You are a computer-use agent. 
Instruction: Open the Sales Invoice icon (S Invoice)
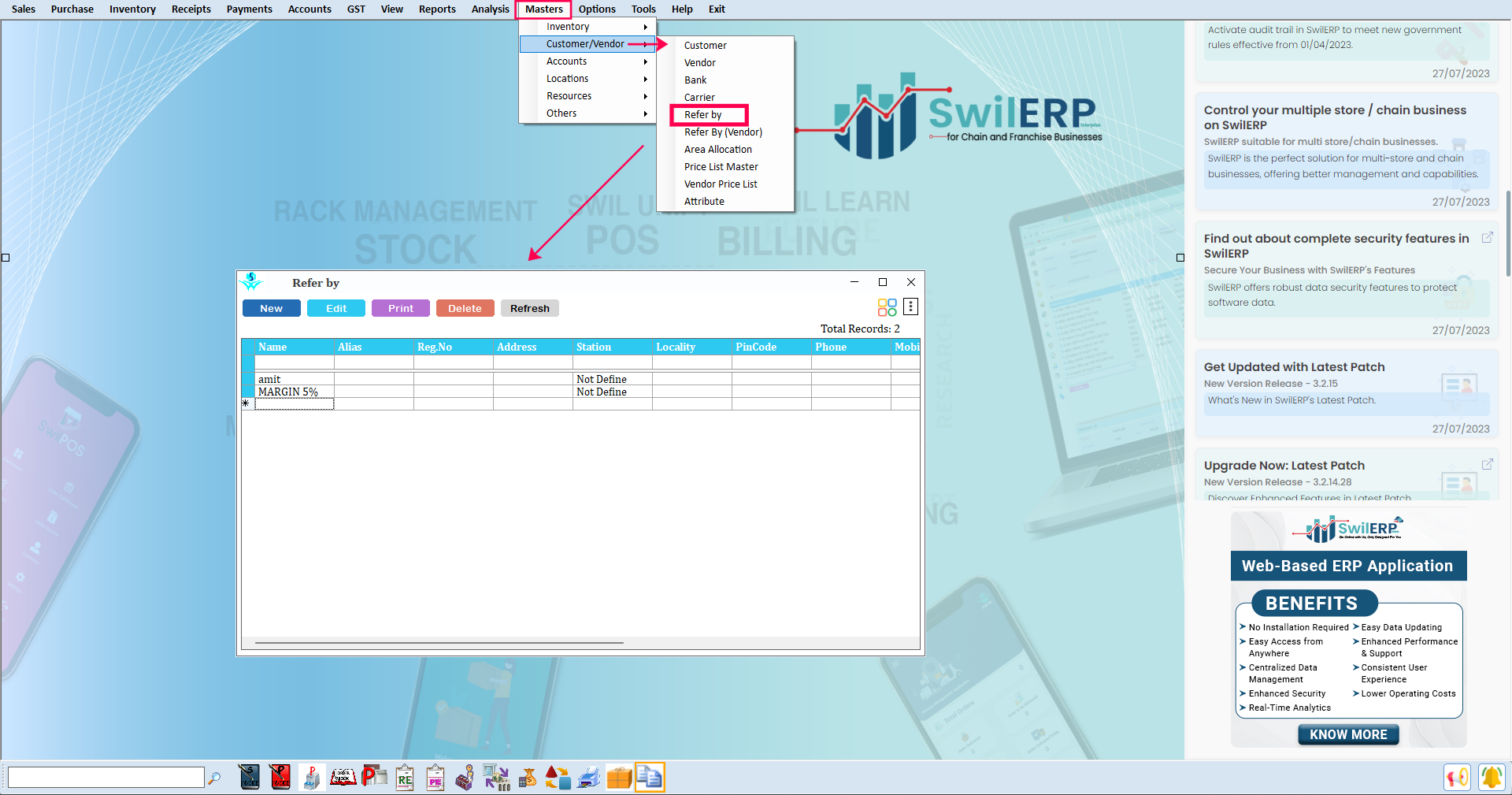point(250,778)
